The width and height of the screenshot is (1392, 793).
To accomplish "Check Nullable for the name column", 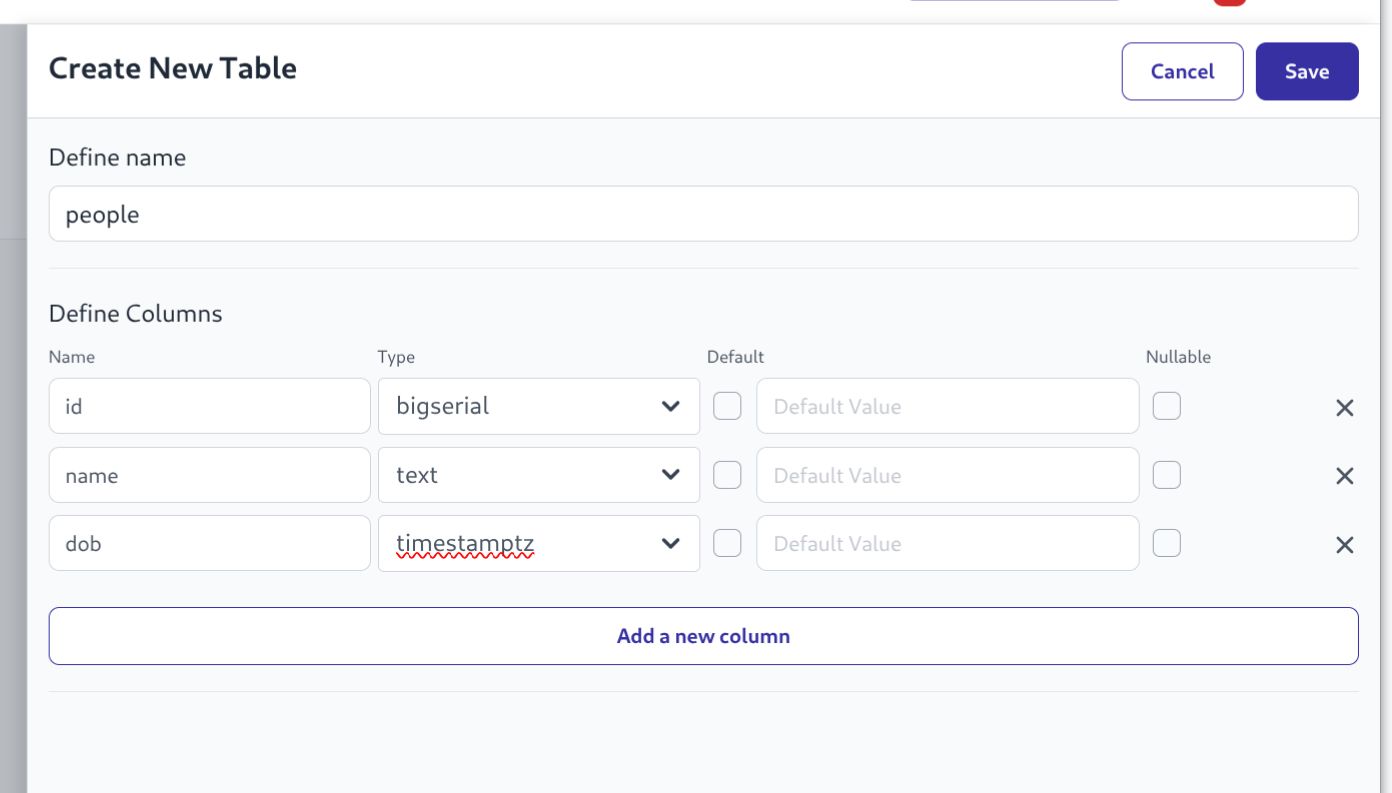I will click(1165, 475).
